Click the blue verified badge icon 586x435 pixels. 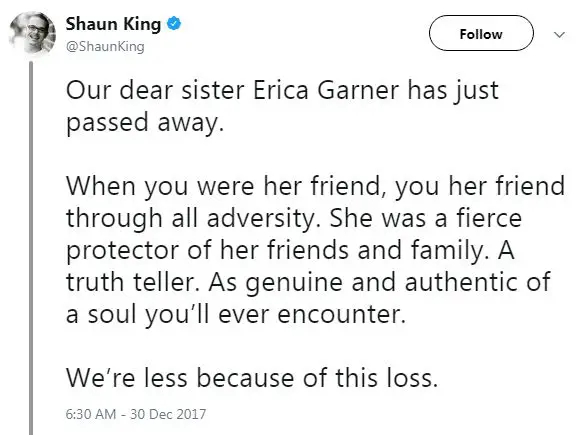174,24
